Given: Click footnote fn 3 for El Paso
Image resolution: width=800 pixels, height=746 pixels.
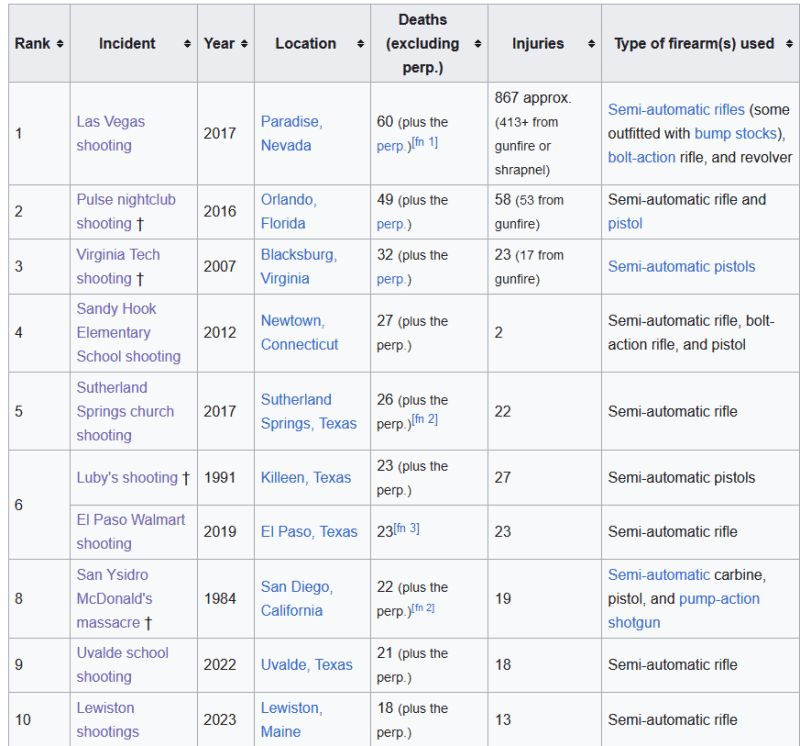Looking at the screenshot, I should [x=406, y=528].
